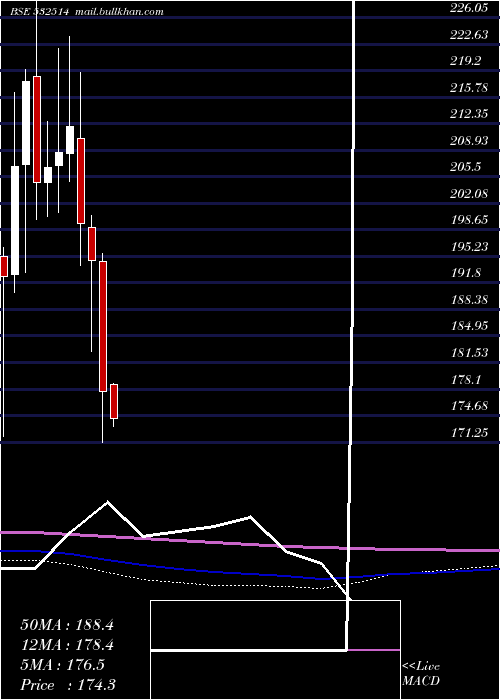500x700 pixels.
Task: Click the tall white candlestick topping near 218
Action: coord(26,123)
